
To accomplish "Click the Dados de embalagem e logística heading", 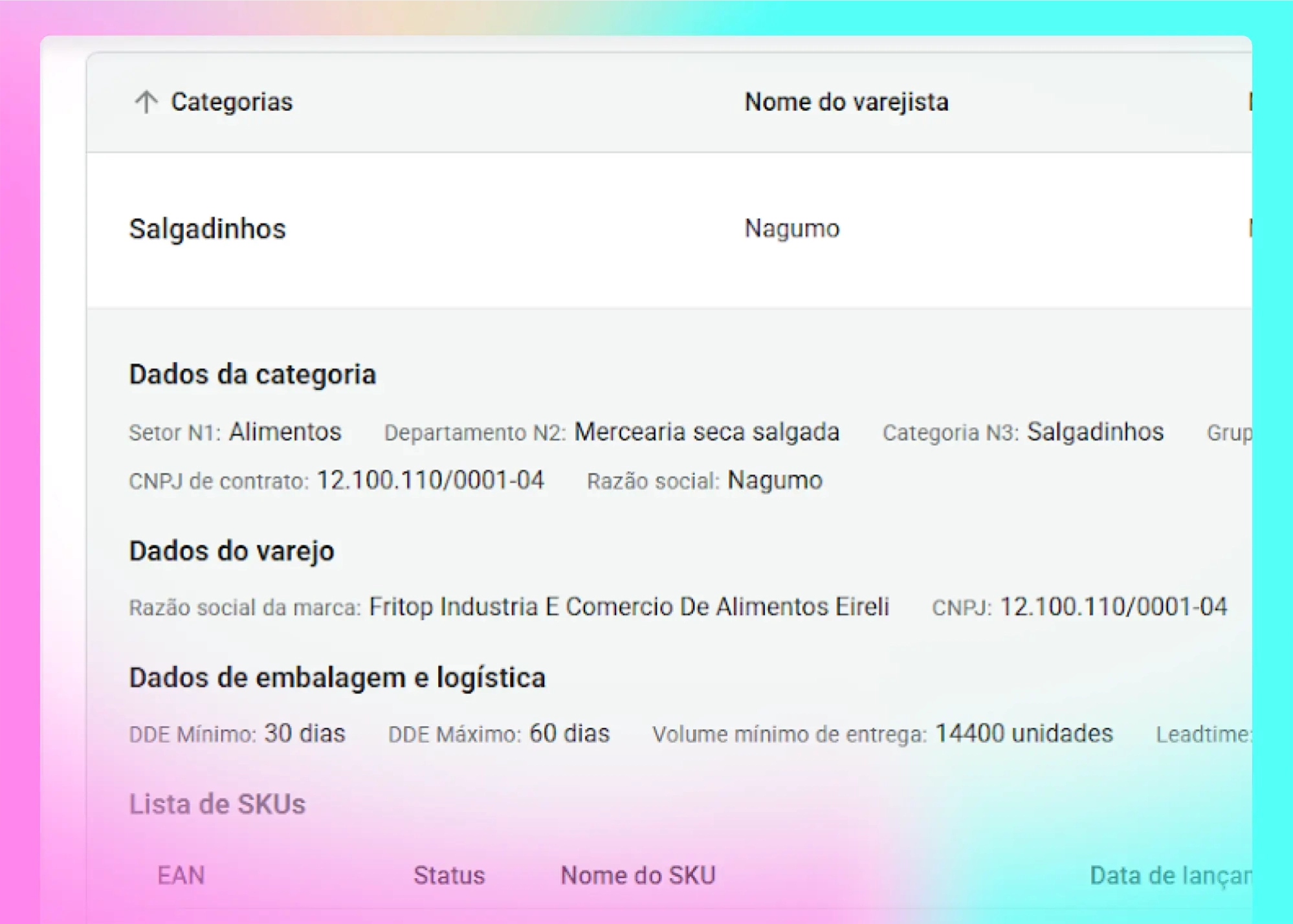I will [337, 677].
